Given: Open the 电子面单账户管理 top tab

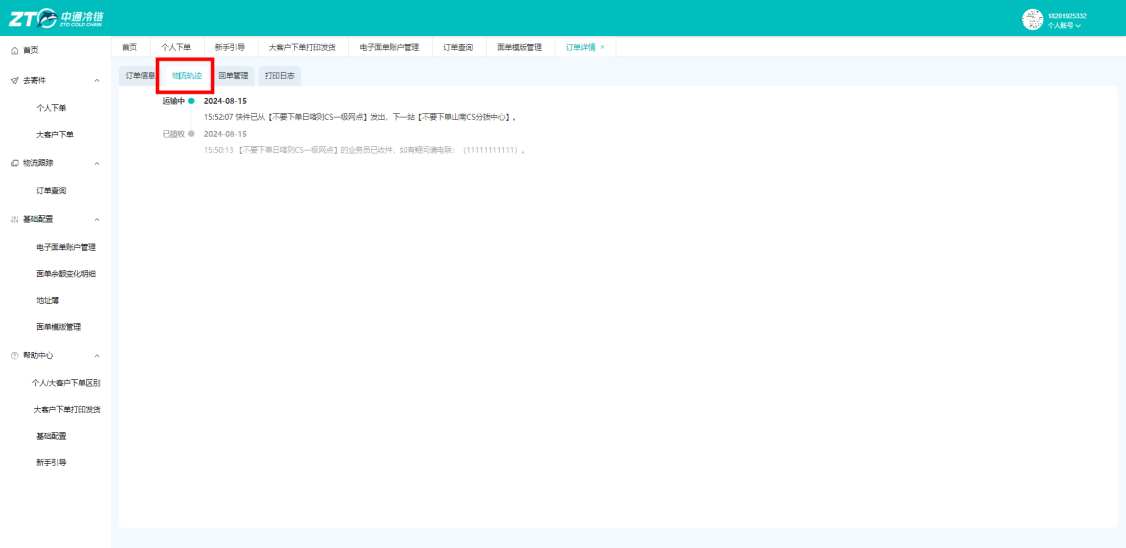Looking at the screenshot, I should (x=389, y=47).
